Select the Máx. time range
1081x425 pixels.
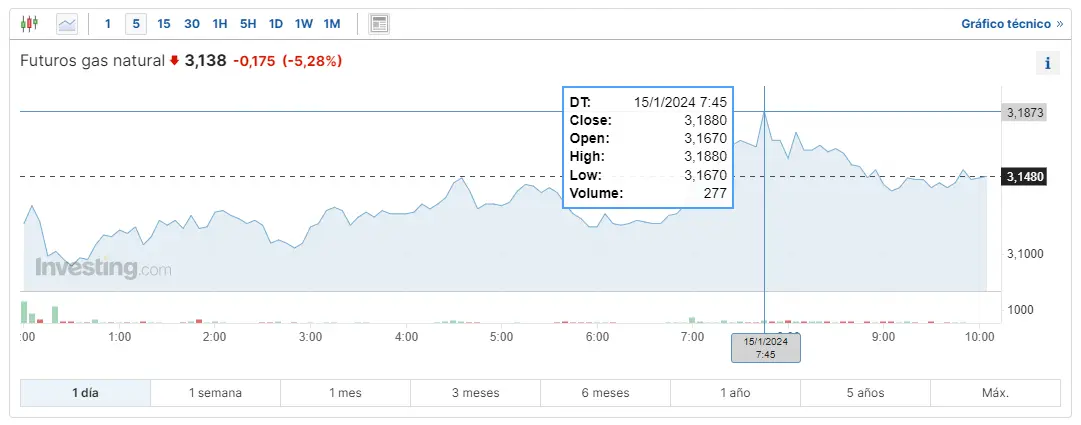tap(995, 393)
